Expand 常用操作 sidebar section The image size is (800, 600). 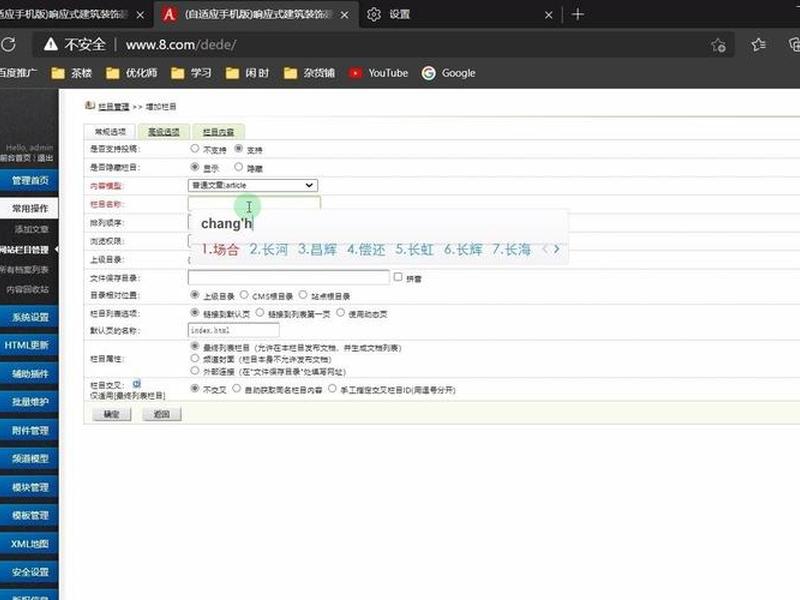point(29,209)
